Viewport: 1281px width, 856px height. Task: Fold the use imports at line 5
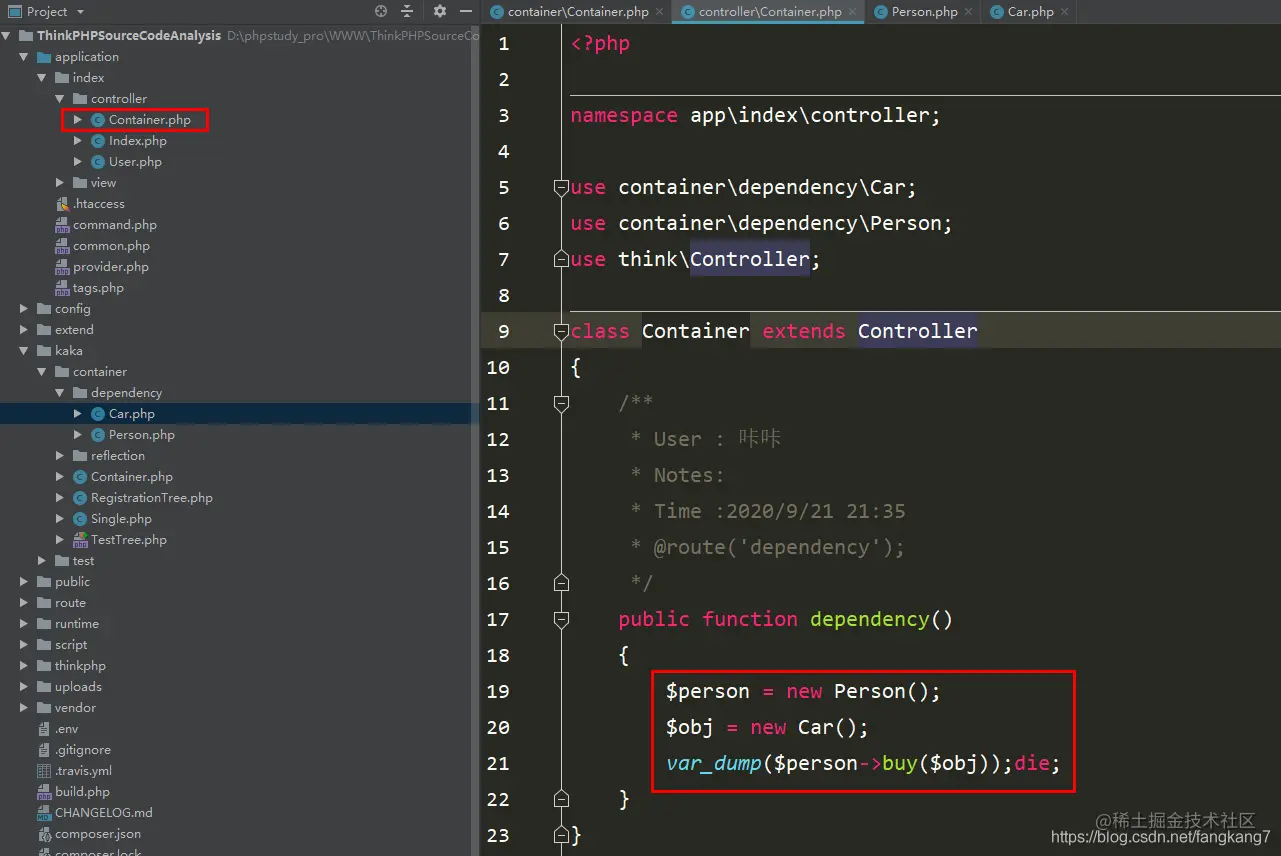(x=561, y=187)
